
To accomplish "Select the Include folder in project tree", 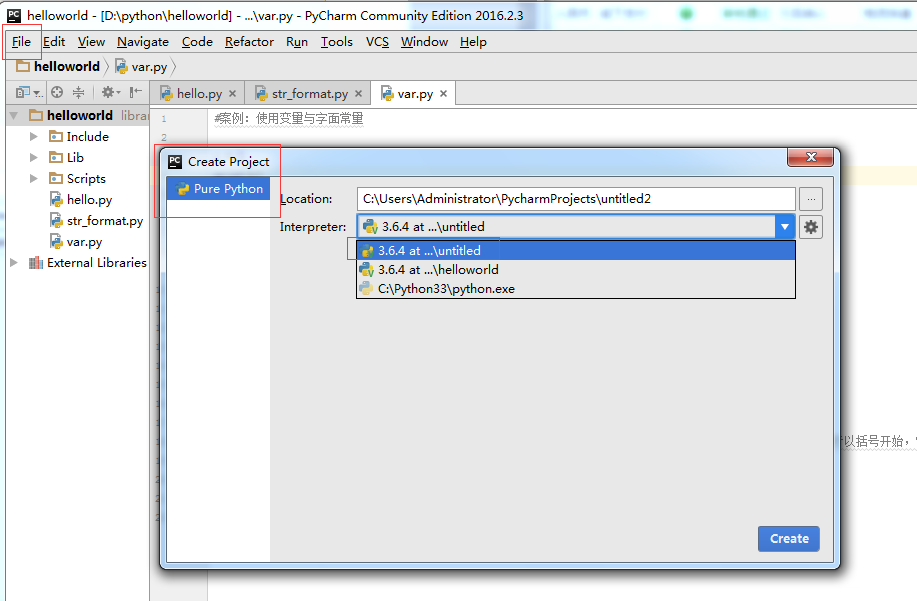I will [x=79, y=137].
